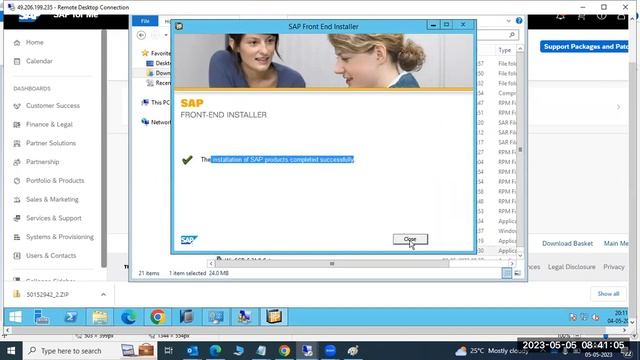Open Sales & Marketing dashboard
The height and width of the screenshot is (360, 640).
click(x=52, y=200)
